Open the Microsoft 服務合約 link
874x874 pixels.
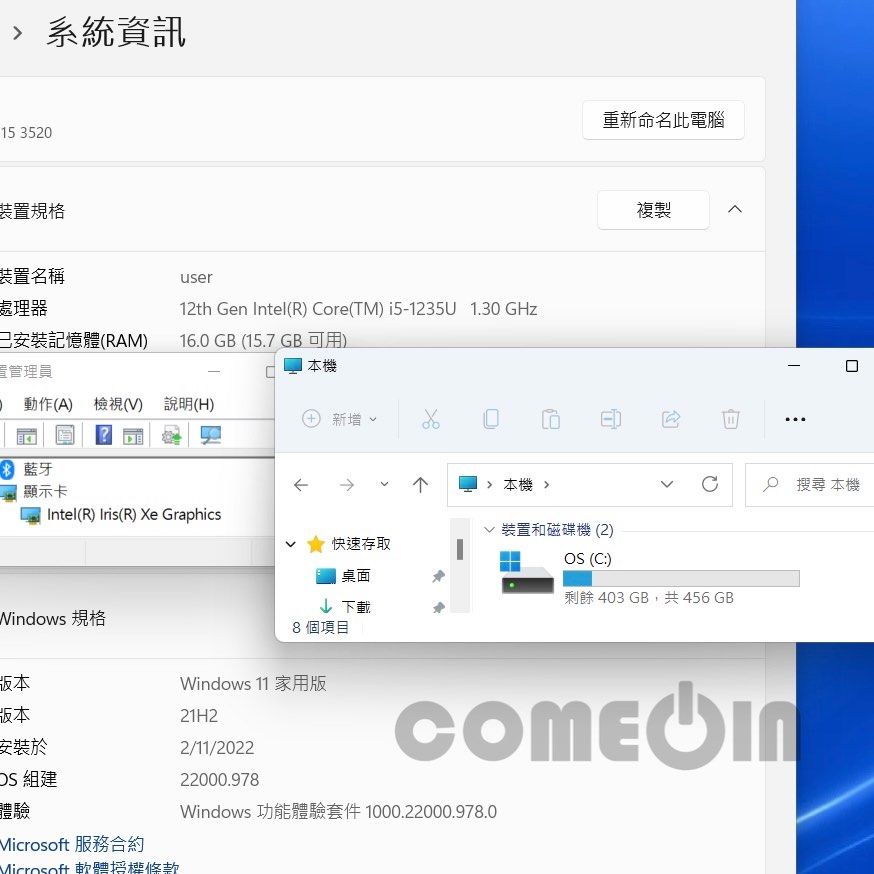pos(72,844)
